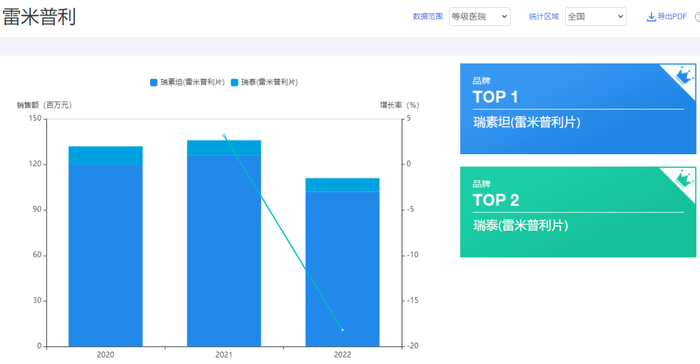Open the 统计区域 dropdown showing 全国
The width and height of the screenshot is (700, 364).
pos(596,17)
